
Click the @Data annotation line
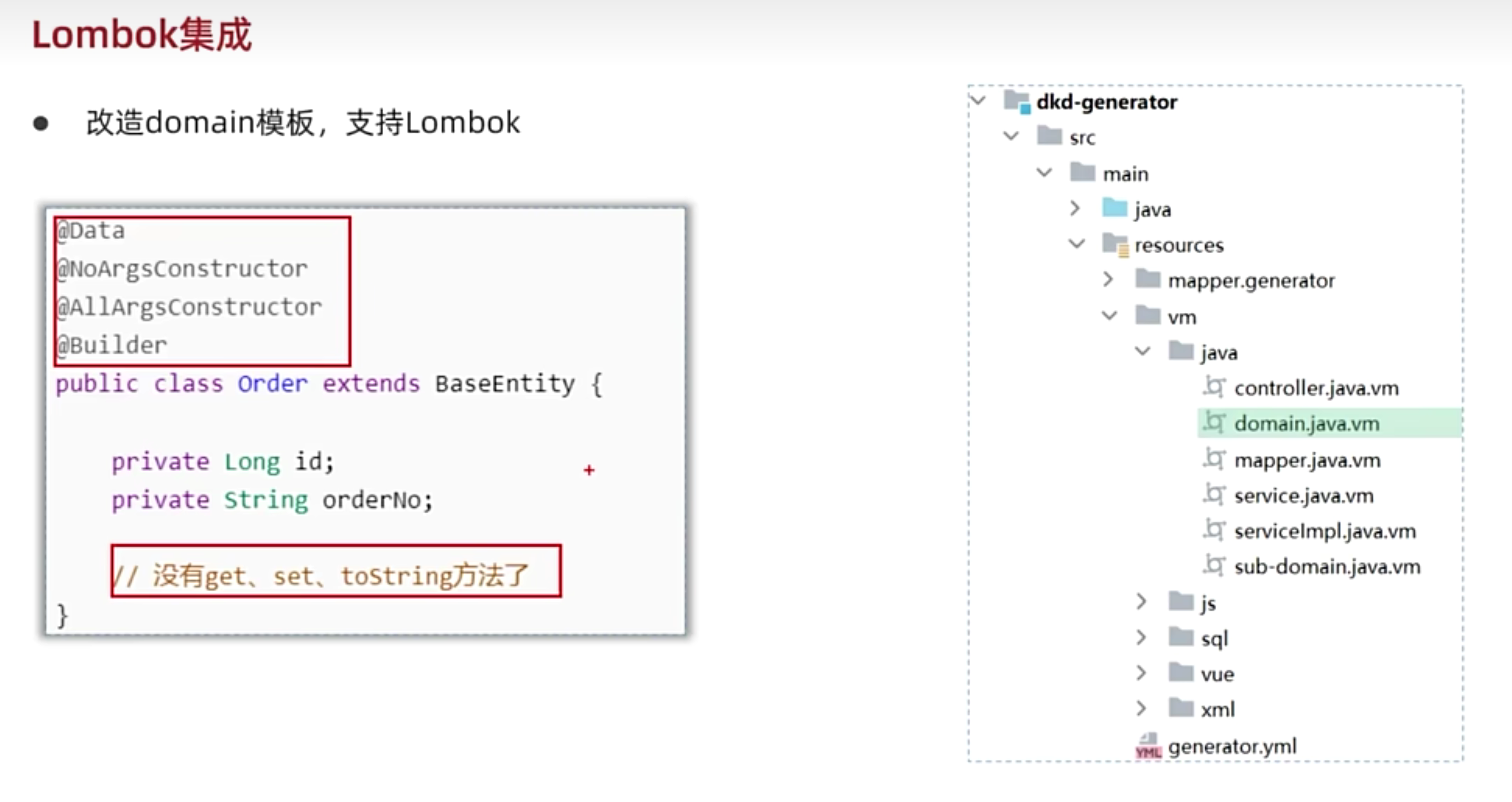point(90,230)
